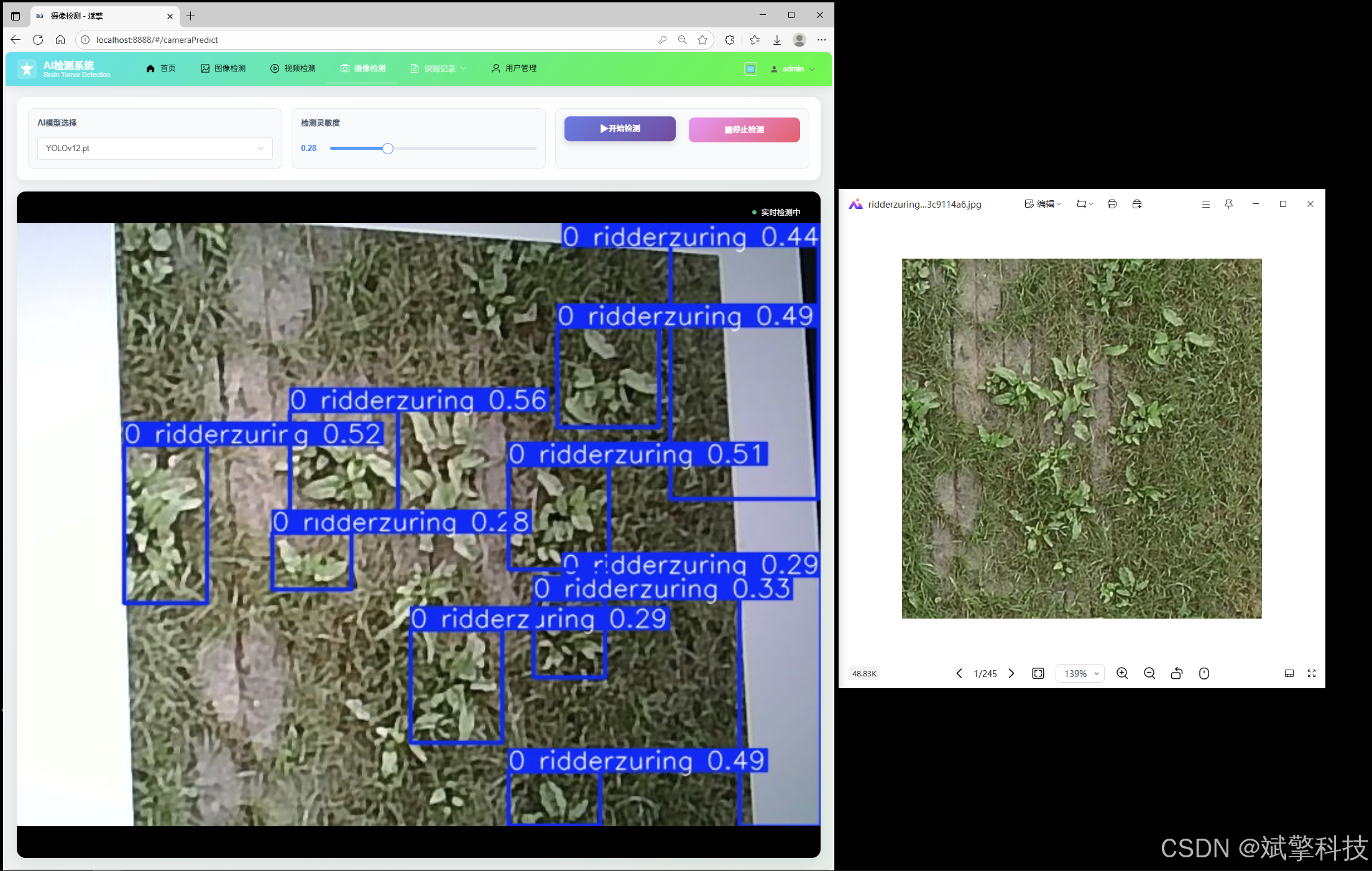Click the detection sensitivity slider handle
This screenshot has width=1372, height=871.
point(387,148)
